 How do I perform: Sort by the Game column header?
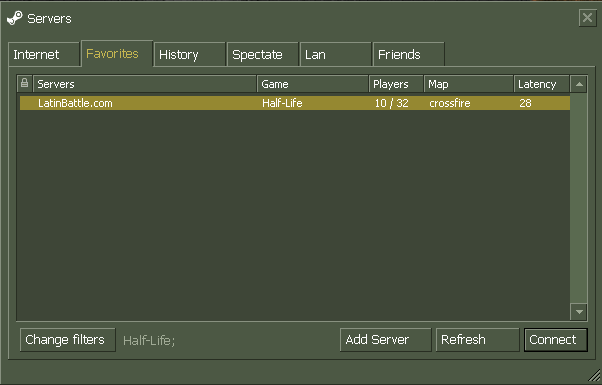pos(313,84)
